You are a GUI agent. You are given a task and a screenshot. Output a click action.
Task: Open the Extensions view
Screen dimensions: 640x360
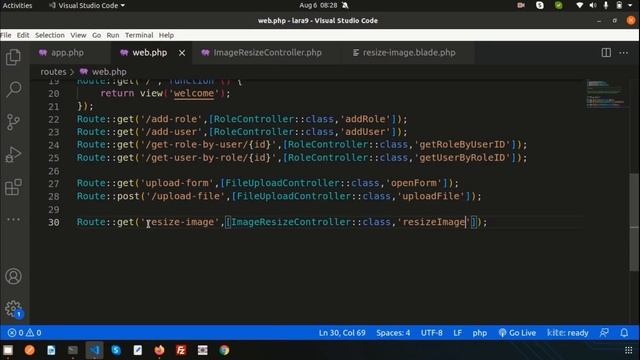click(x=13, y=187)
